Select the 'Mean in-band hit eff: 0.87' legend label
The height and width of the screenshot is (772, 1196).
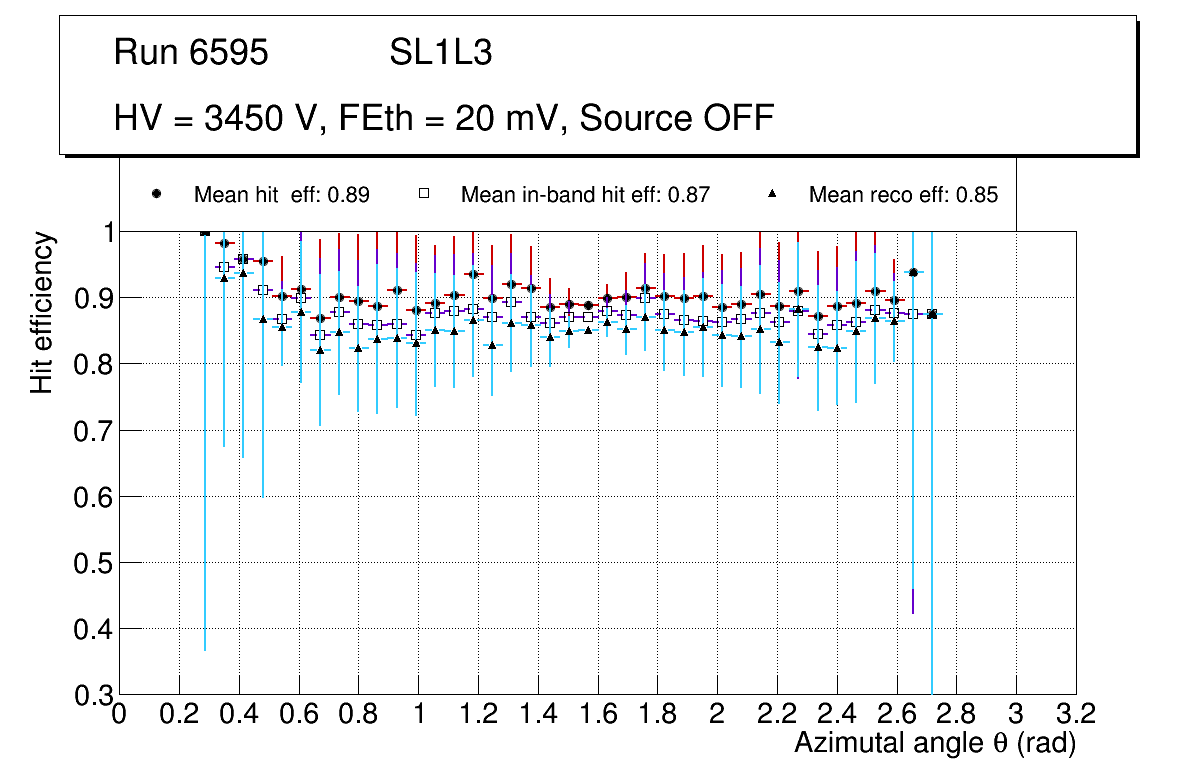point(585,195)
